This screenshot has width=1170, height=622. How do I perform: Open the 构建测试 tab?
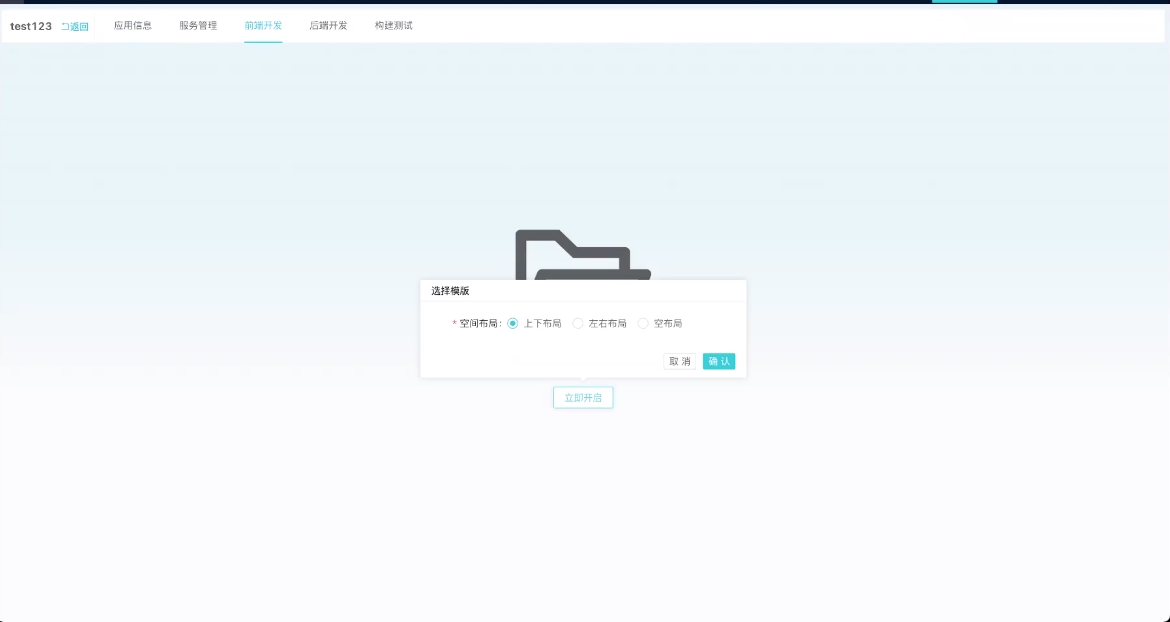point(394,26)
